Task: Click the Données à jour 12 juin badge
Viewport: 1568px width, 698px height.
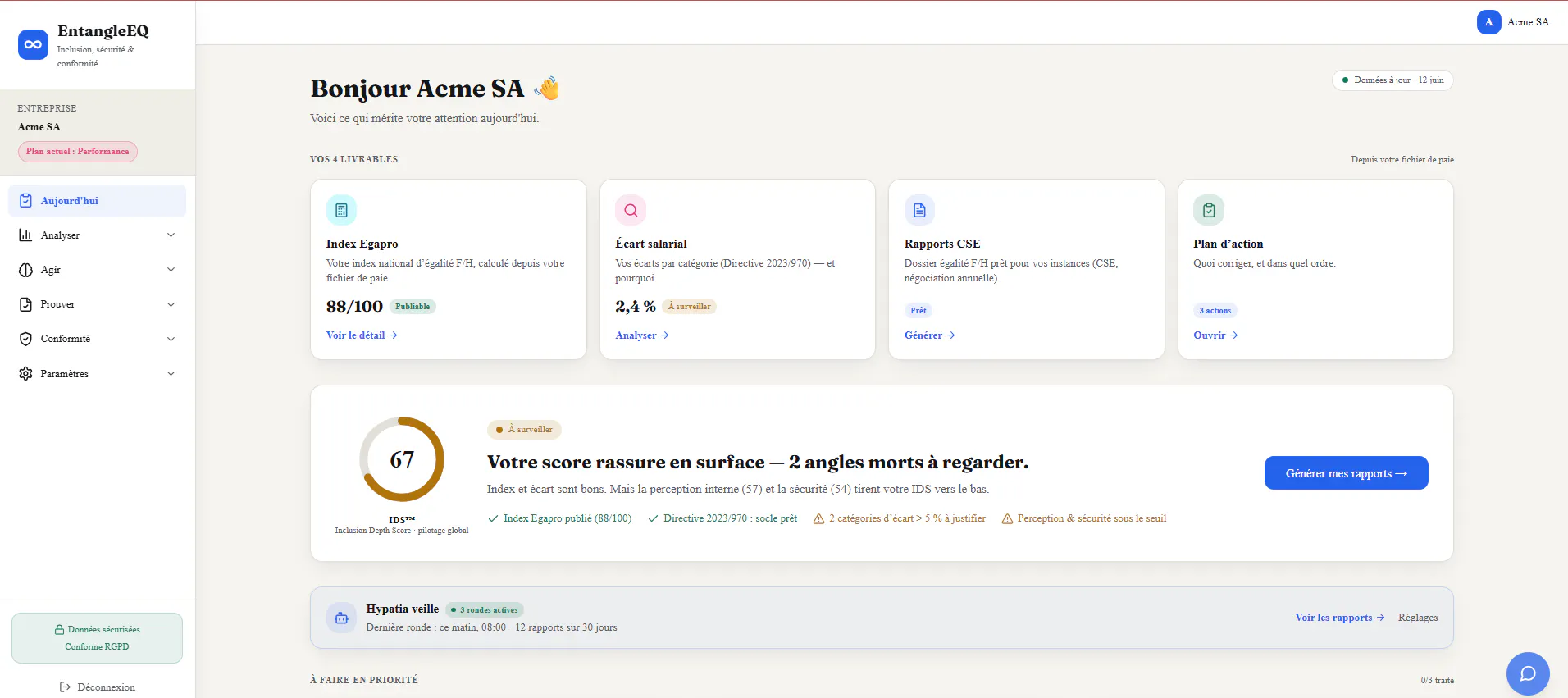Action: [1393, 80]
